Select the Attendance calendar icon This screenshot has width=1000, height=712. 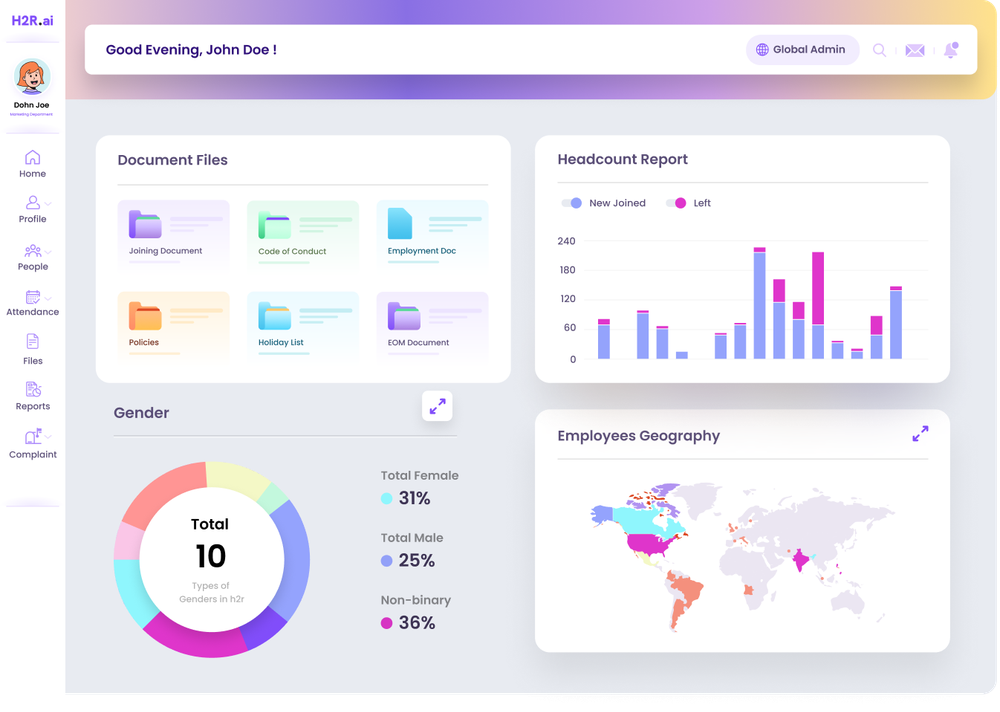coord(33,298)
